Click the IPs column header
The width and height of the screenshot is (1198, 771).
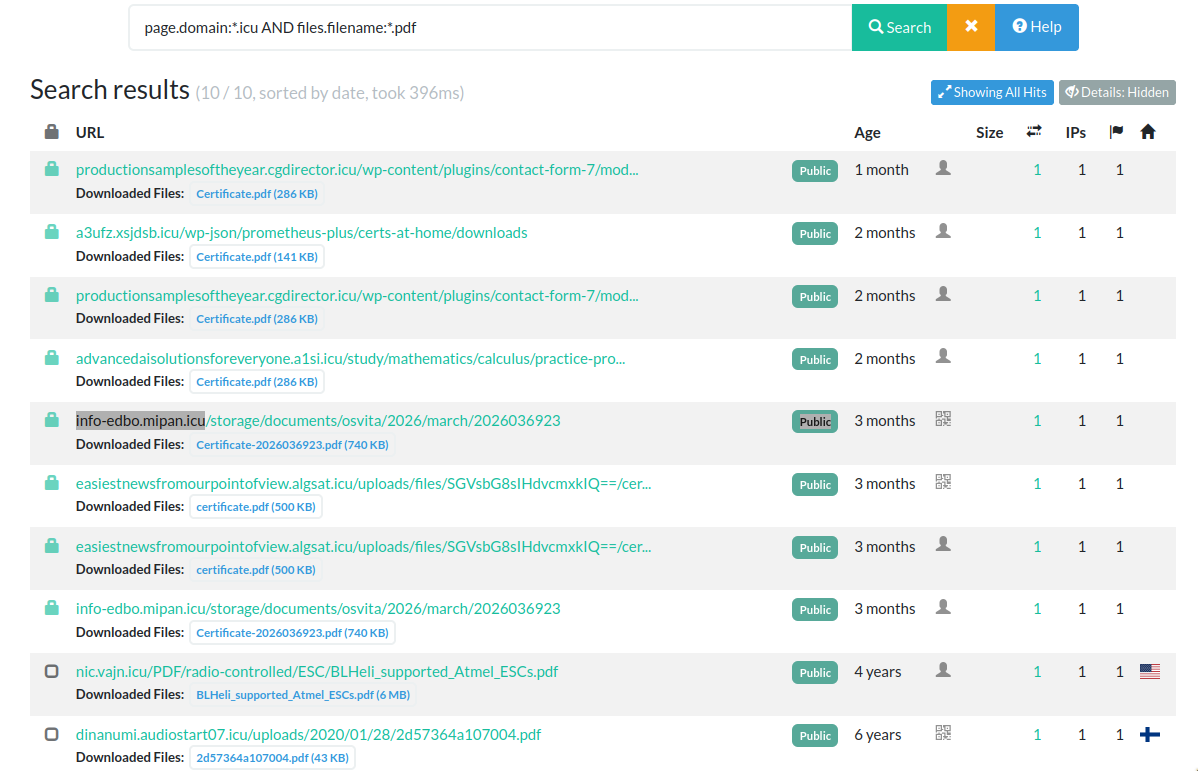click(x=1076, y=132)
